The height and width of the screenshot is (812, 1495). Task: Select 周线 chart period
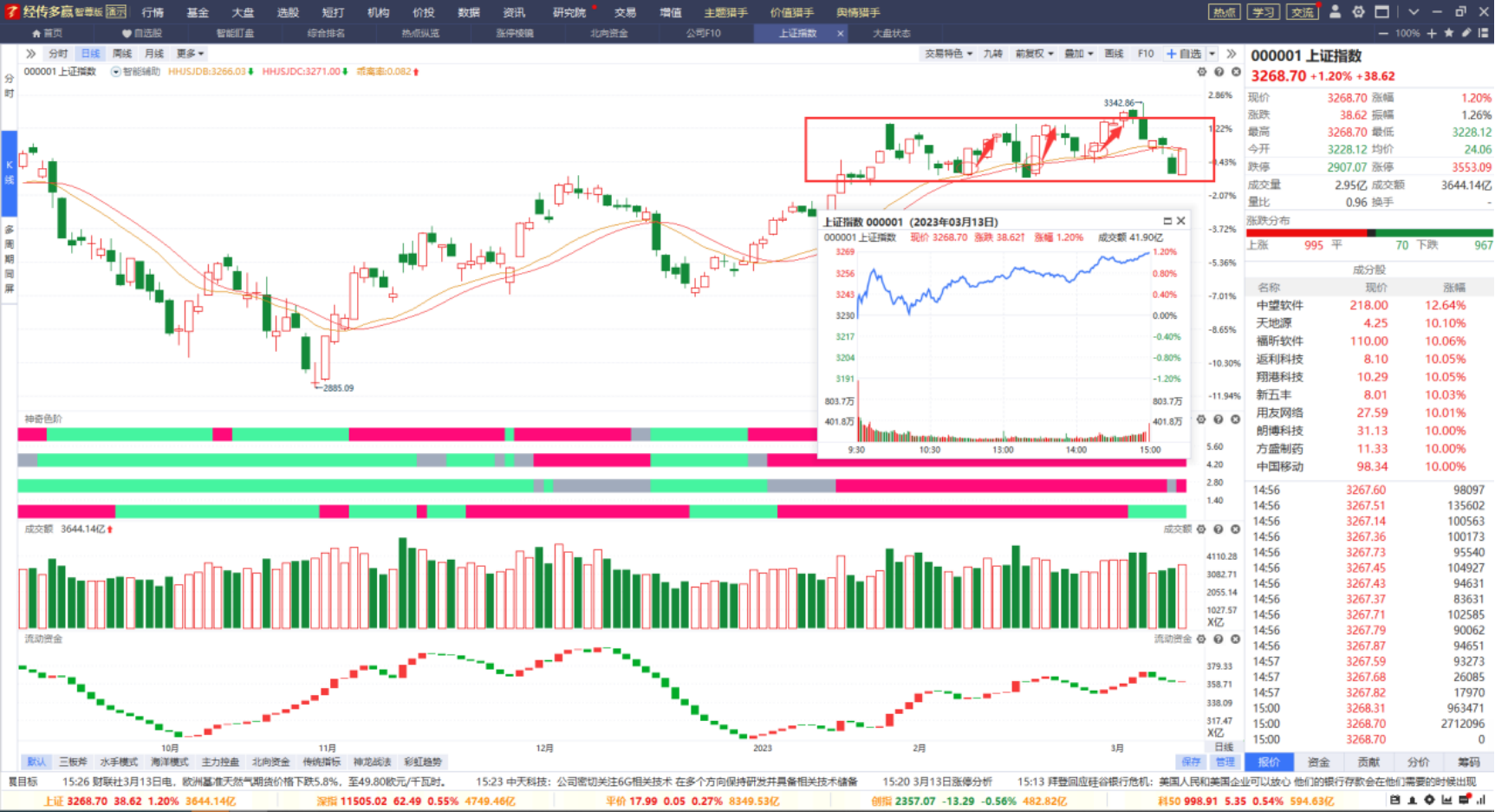coord(122,54)
